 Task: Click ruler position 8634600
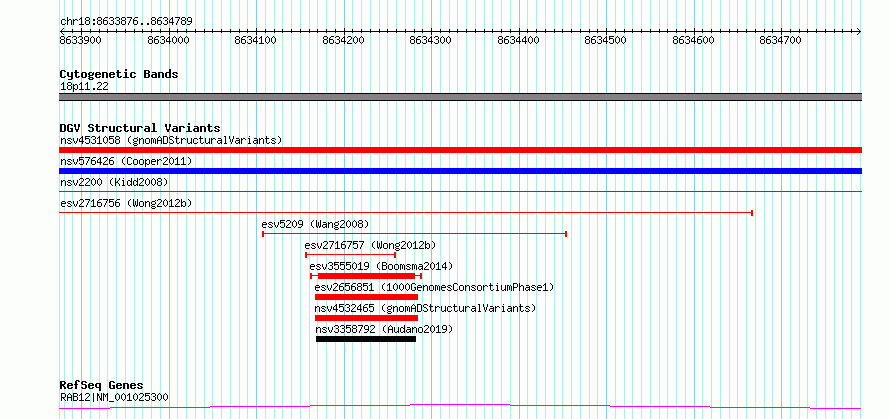(x=694, y=40)
